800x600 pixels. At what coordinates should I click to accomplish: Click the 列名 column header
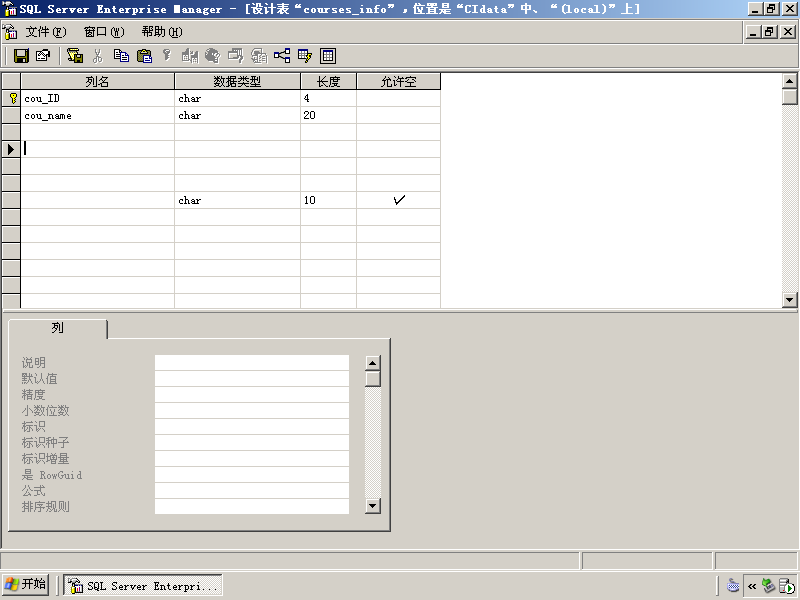97,81
